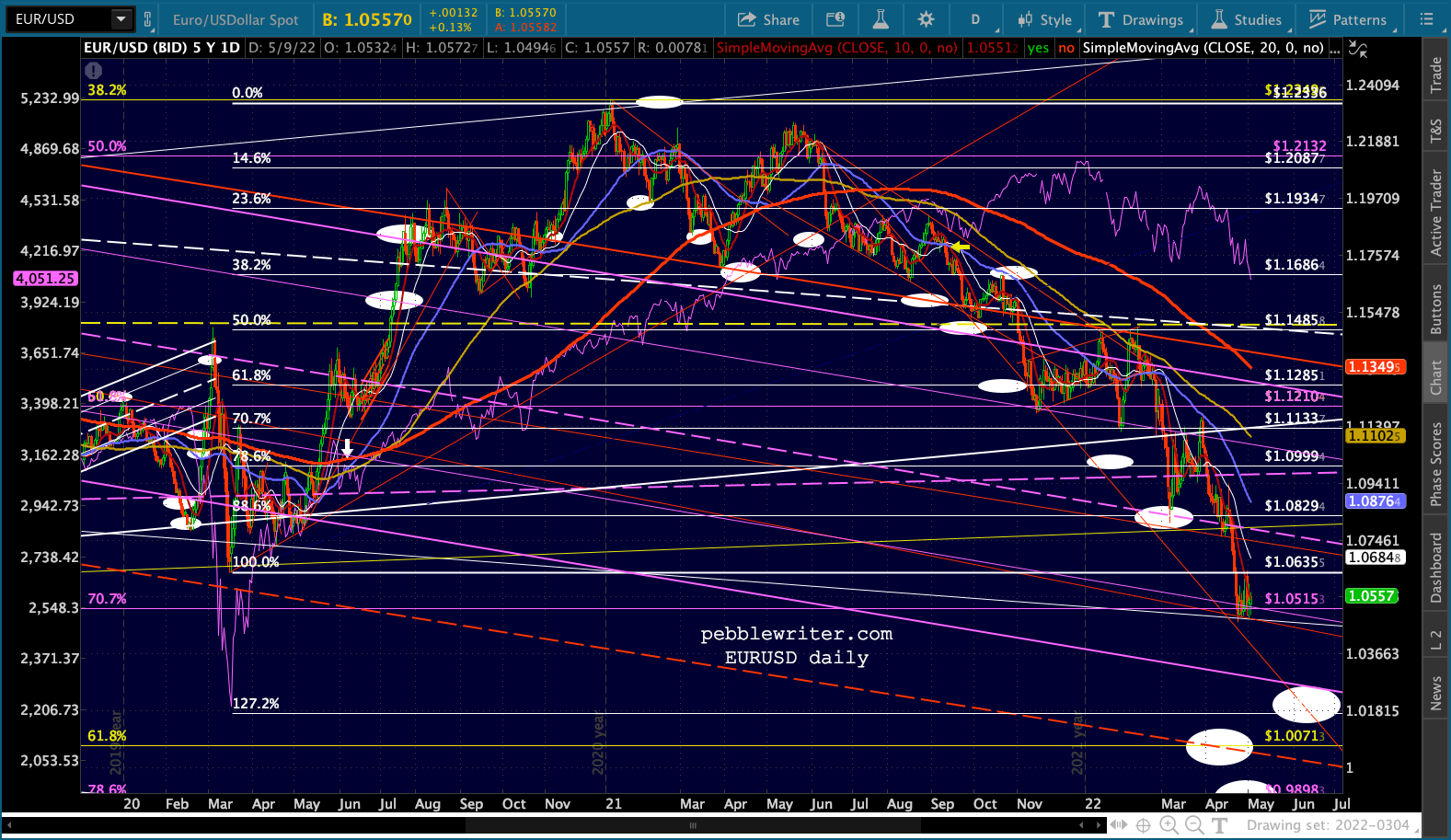
Task: Open the flask experiments icon in toolbar
Action: coord(881,19)
